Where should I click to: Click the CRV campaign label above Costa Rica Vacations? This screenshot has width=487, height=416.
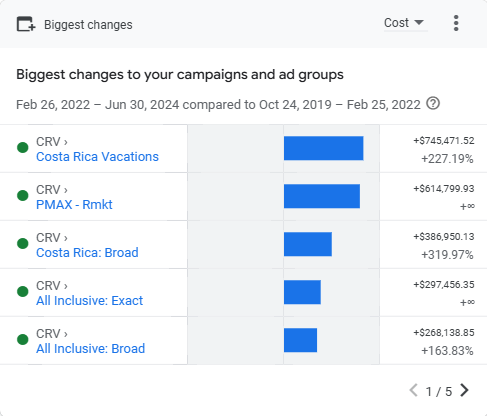(x=48, y=142)
